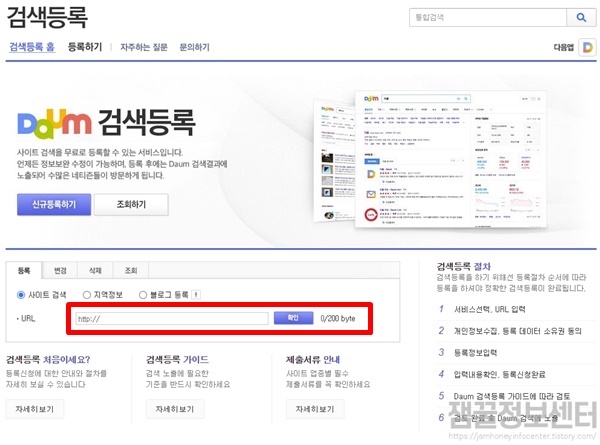
Task: Click the 제출서류 안내 heading
Action: (313, 360)
